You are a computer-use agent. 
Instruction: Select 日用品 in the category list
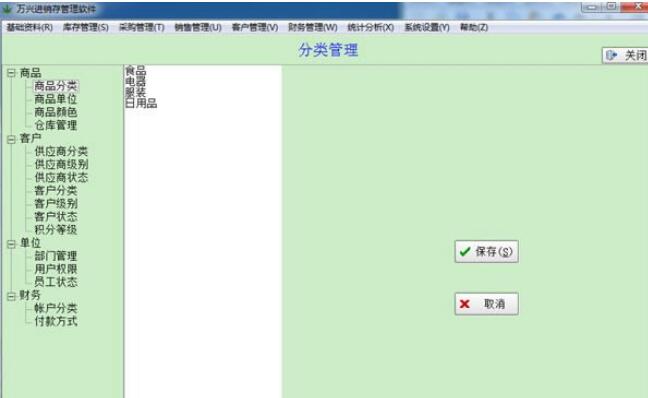[x=141, y=103]
